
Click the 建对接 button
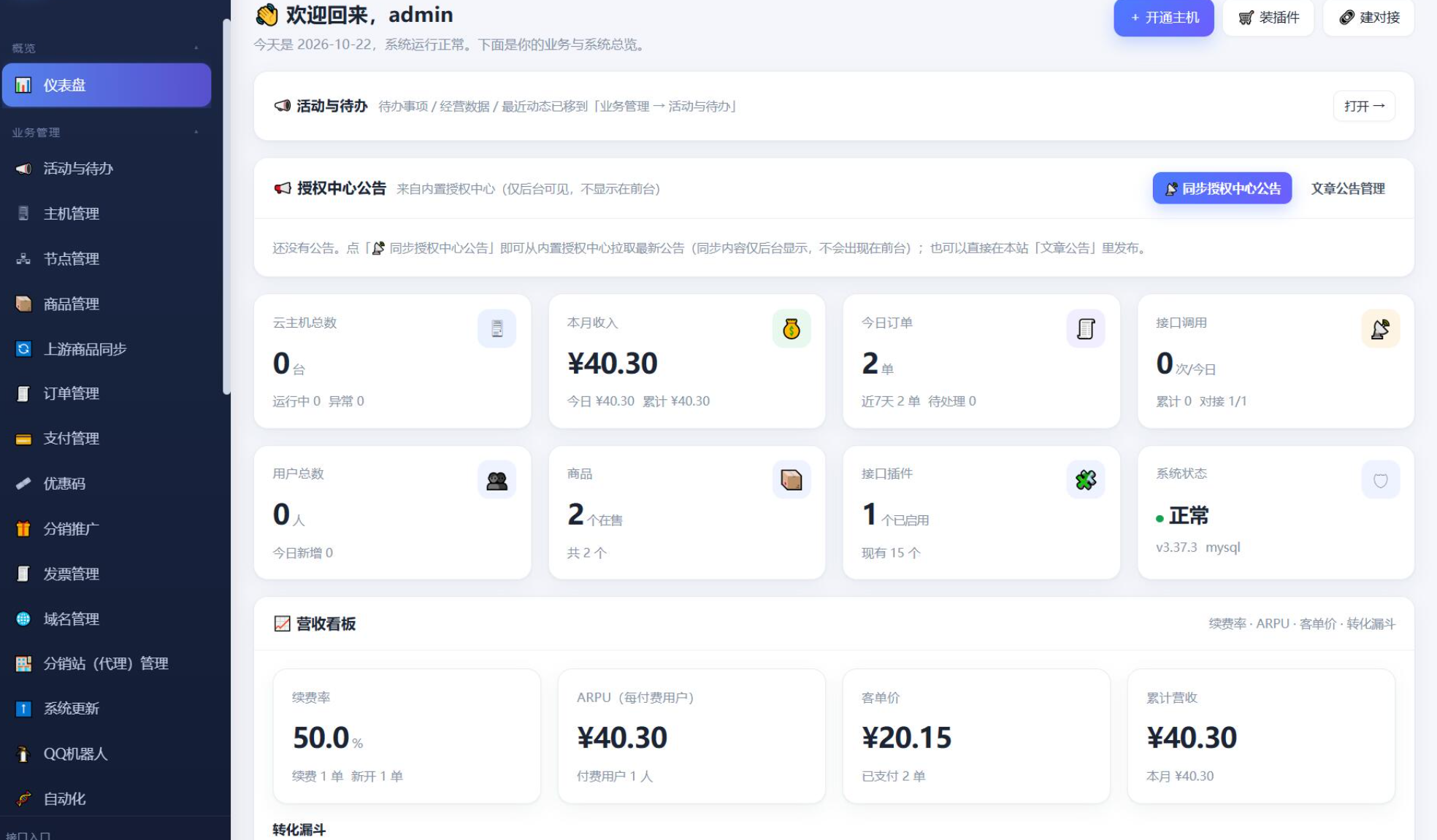point(1368,18)
